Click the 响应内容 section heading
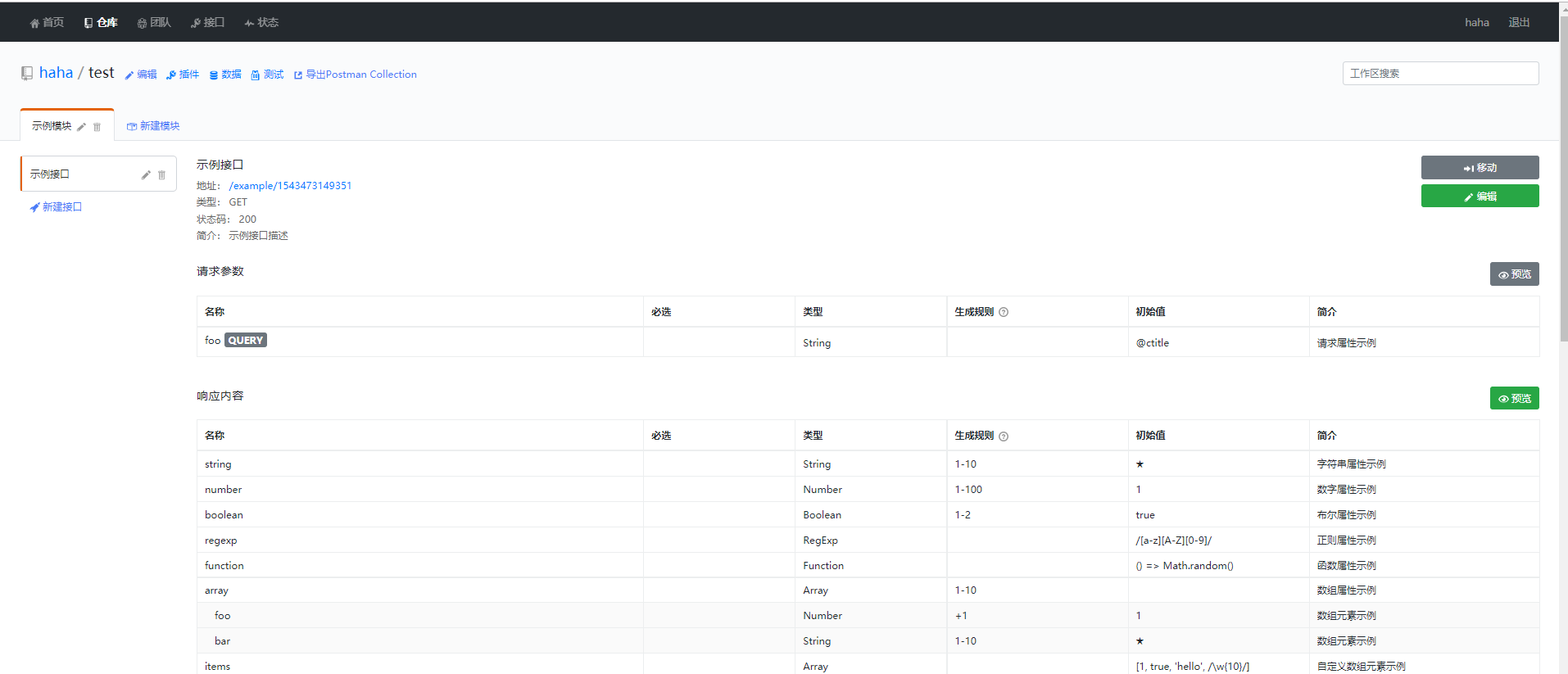The height and width of the screenshot is (674, 1568). point(220,396)
